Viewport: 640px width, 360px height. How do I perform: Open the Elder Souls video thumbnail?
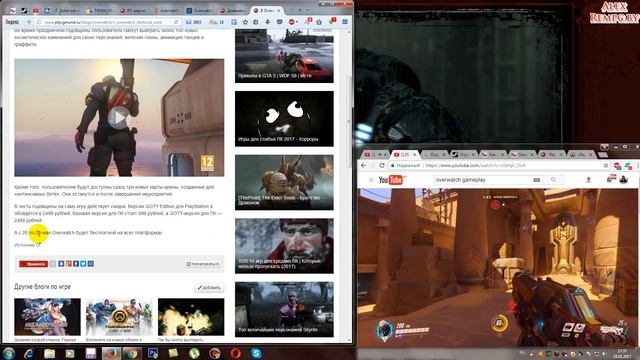[284, 182]
